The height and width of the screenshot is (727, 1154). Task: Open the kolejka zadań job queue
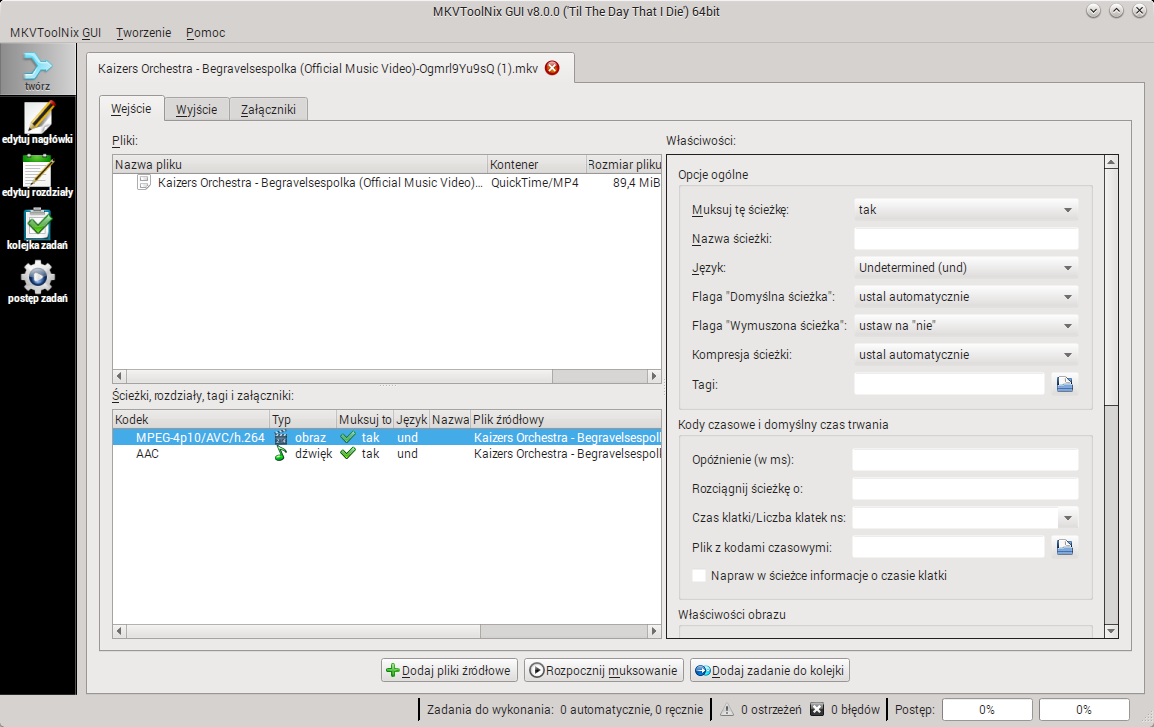pos(38,229)
